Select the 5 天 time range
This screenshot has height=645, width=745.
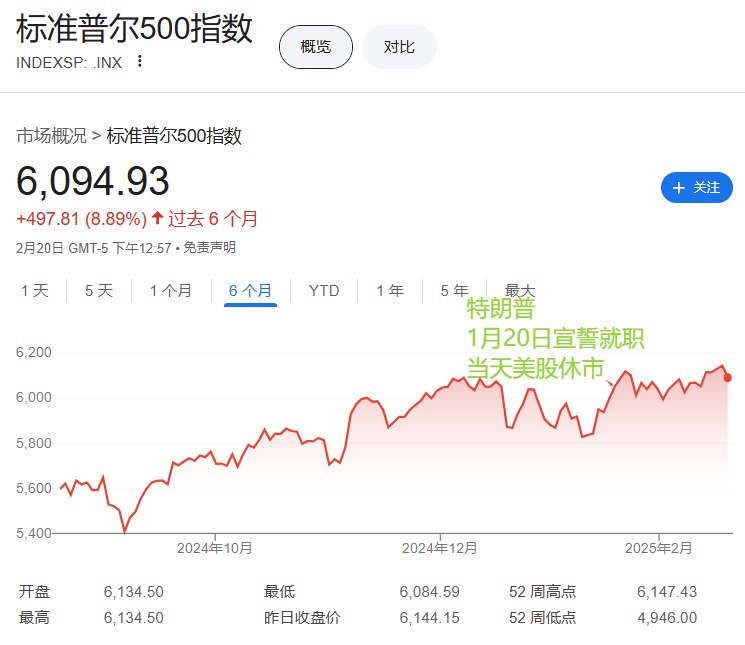coord(99,291)
